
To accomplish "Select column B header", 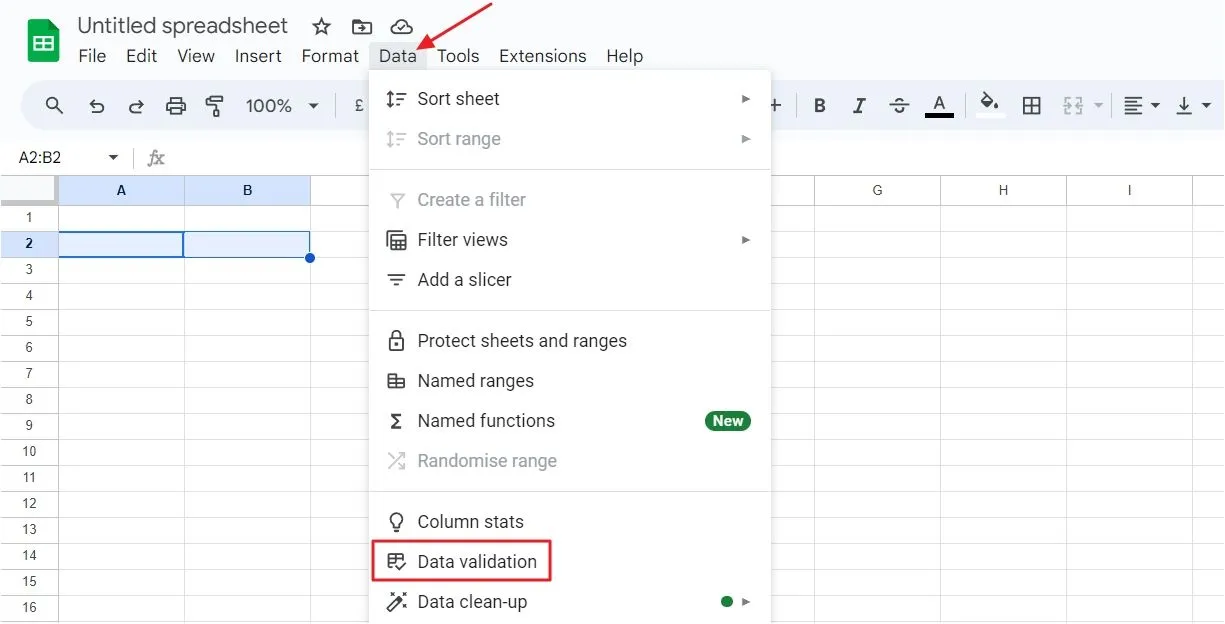I will 248,190.
